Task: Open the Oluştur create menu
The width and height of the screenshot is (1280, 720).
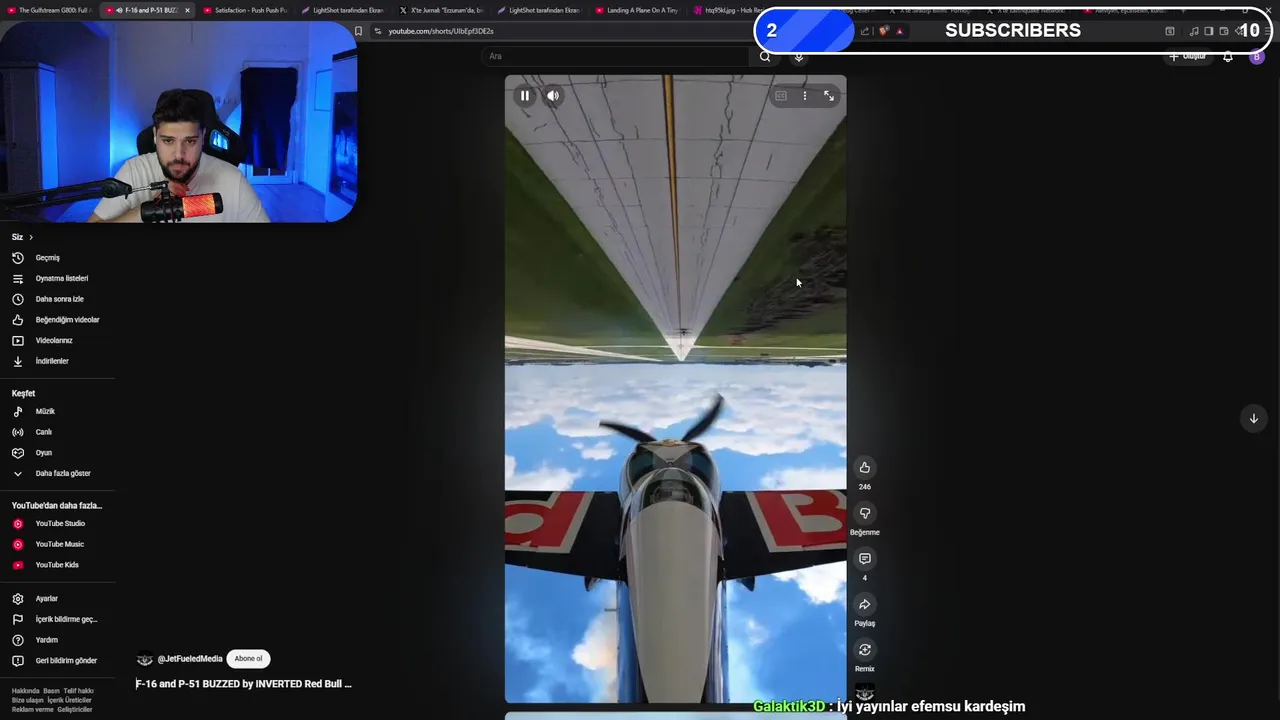Action: (x=1188, y=56)
